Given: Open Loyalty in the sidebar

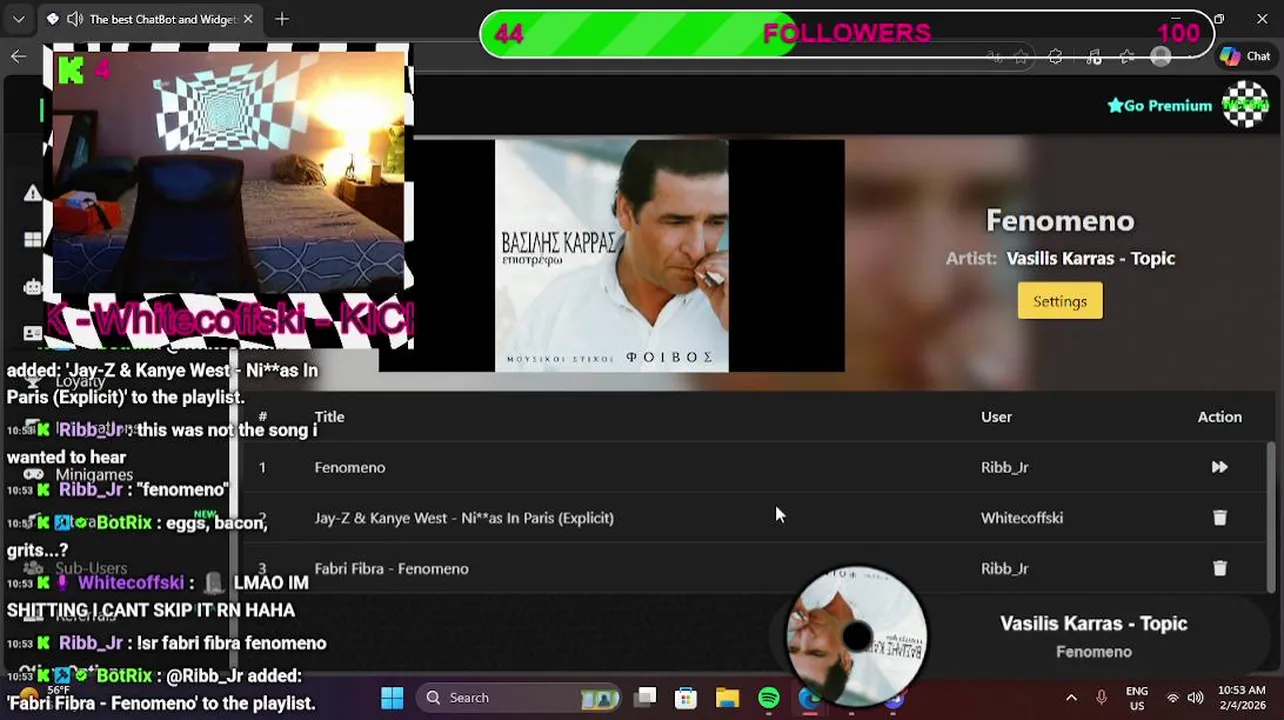Looking at the screenshot, I should (80, 381).
